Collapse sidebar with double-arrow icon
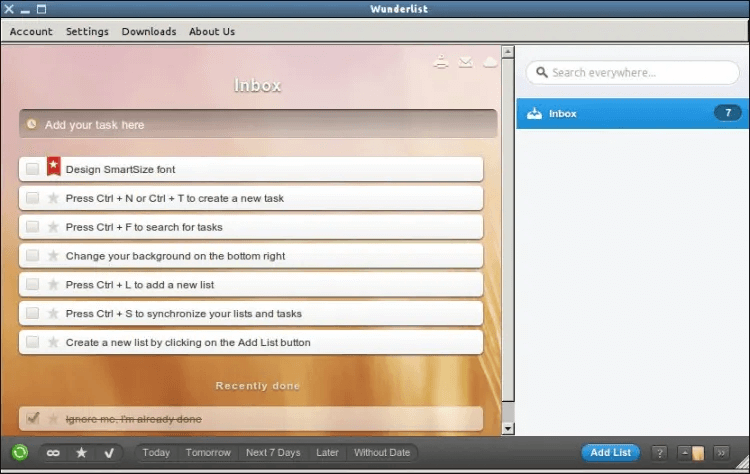The width and height of the screenshot is (750, 474). point(721,452)
